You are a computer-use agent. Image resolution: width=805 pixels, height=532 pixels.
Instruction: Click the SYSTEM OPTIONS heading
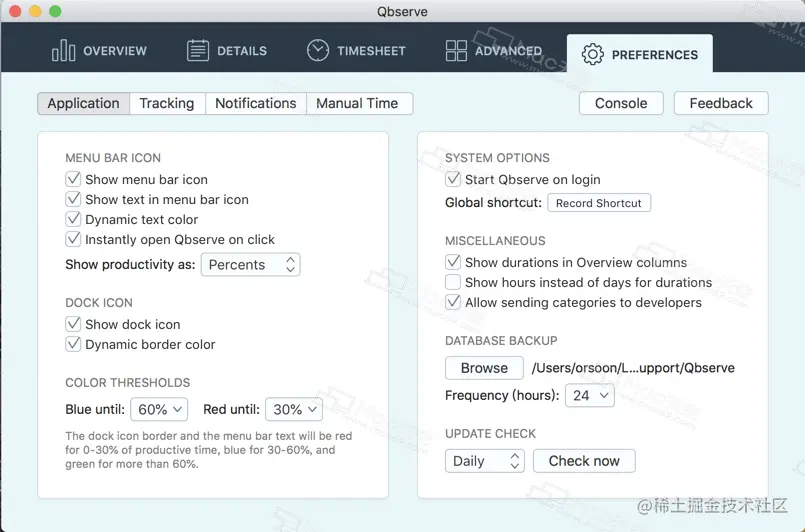pos(497,158)
